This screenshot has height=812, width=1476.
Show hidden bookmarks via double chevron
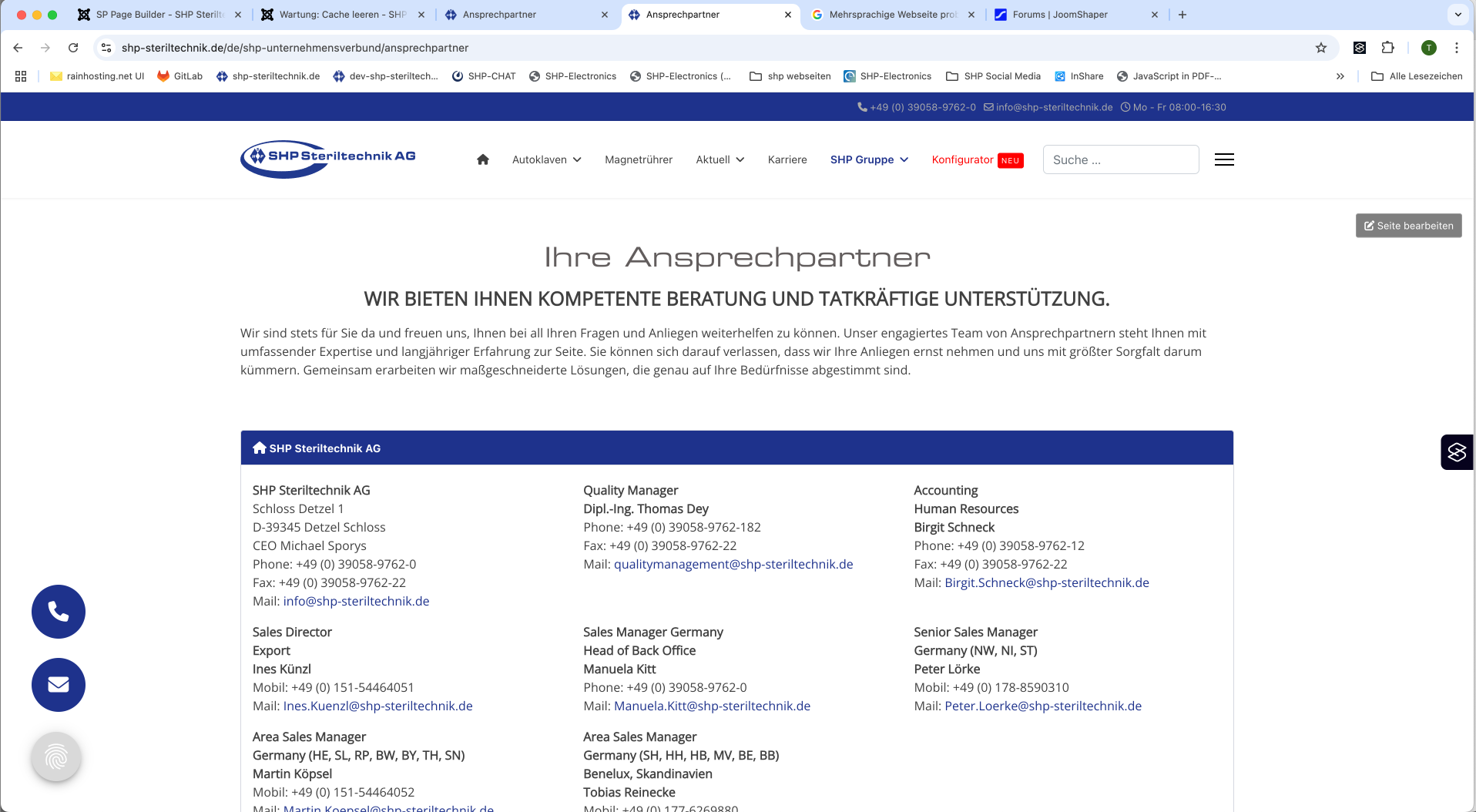[x=1340, y=76]
